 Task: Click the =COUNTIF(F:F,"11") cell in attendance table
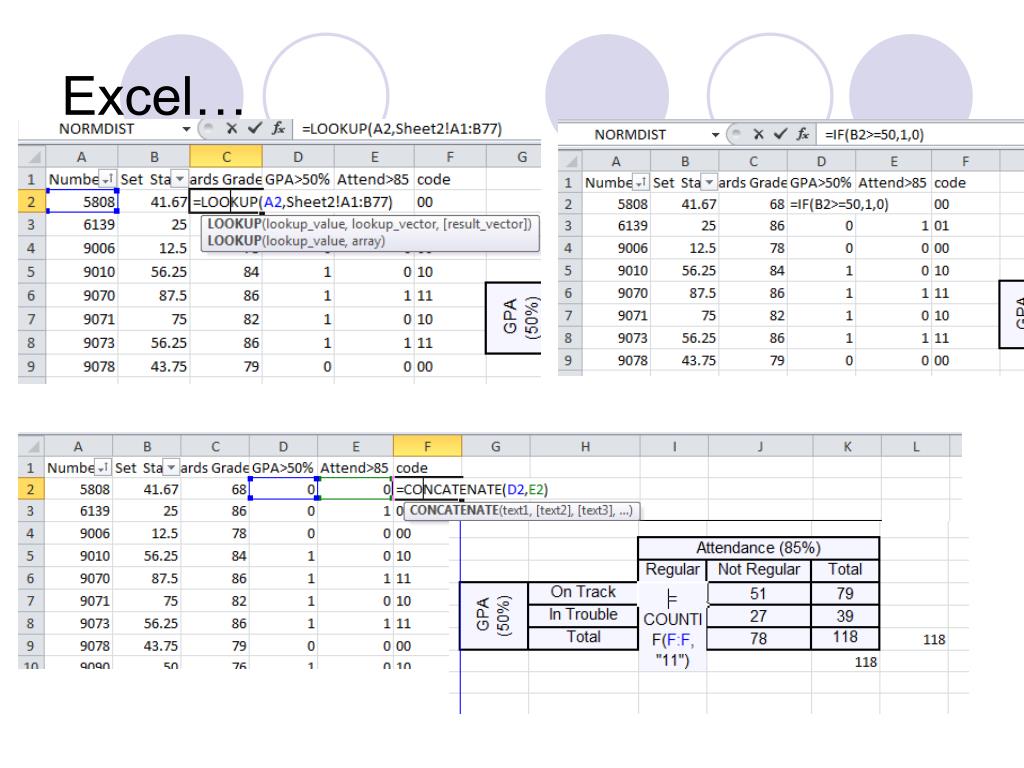[673, 628]
